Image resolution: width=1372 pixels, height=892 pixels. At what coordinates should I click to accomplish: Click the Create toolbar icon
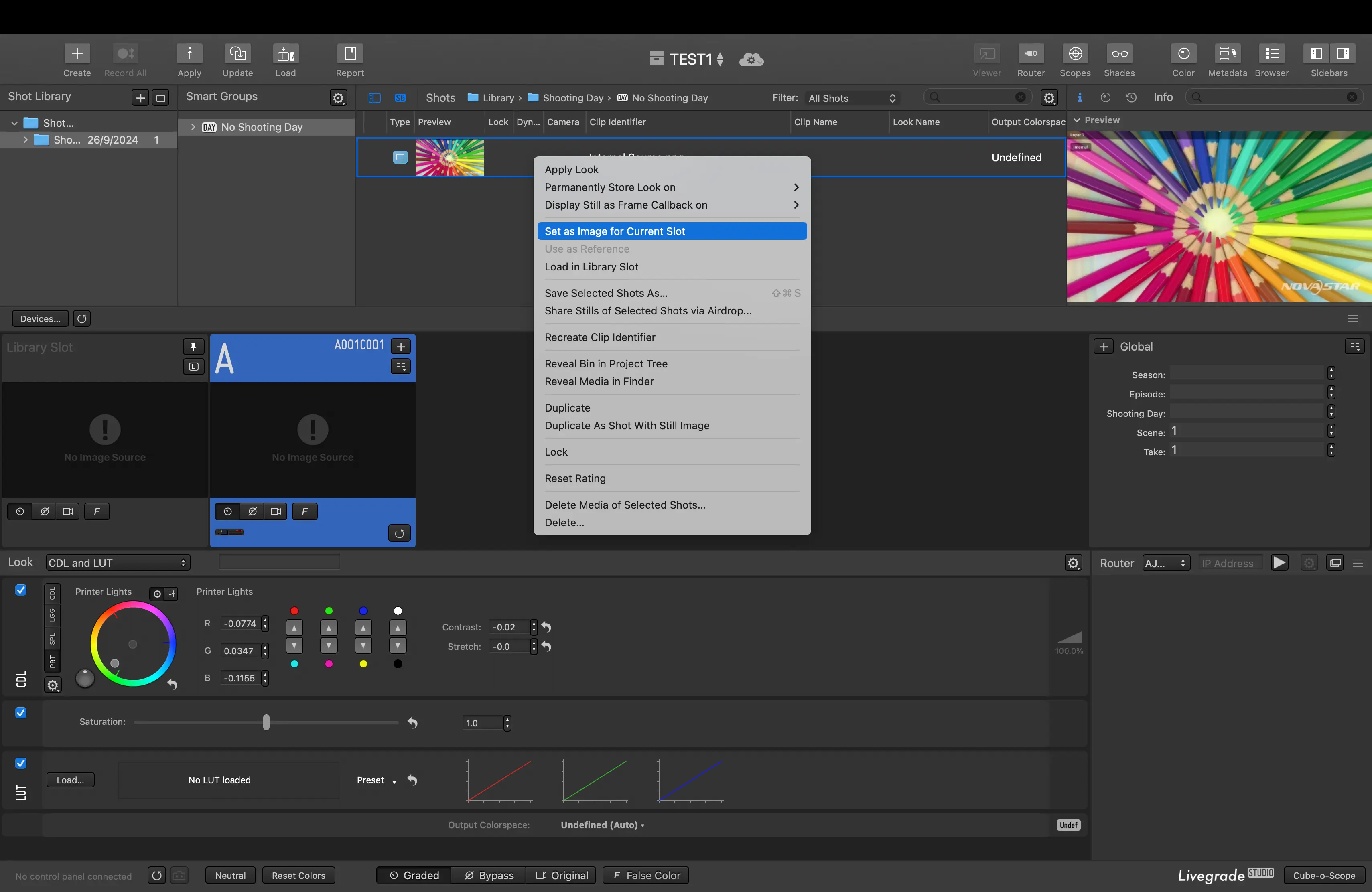coord(77,54)
